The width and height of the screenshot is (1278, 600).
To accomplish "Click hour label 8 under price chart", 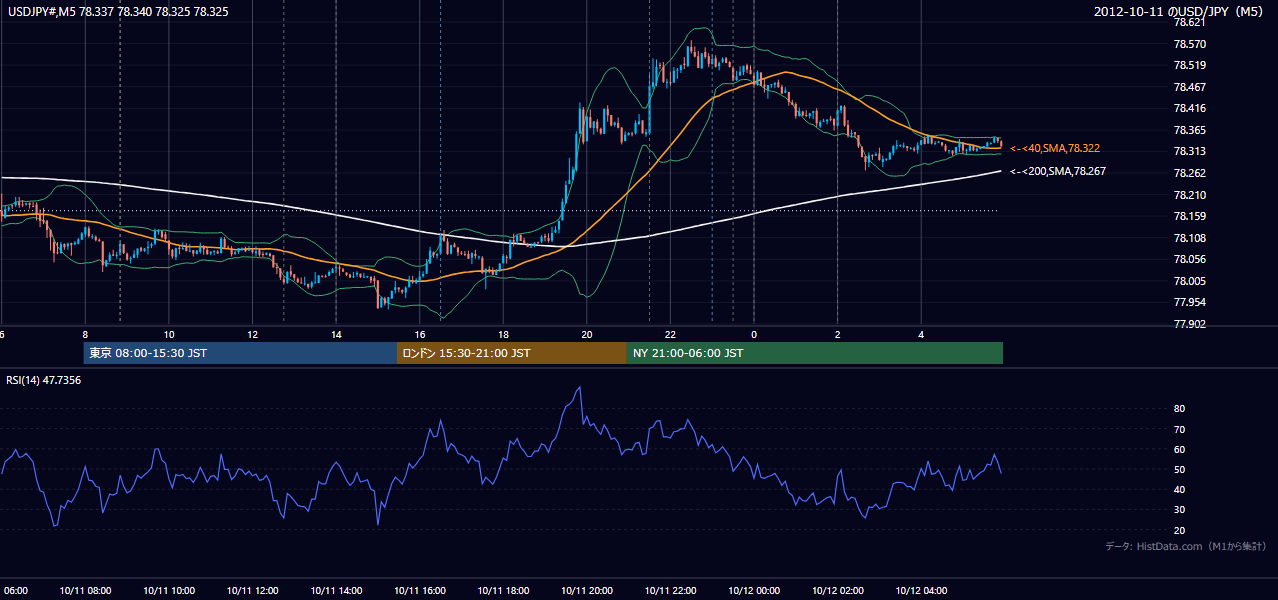I will click(85, 335).
